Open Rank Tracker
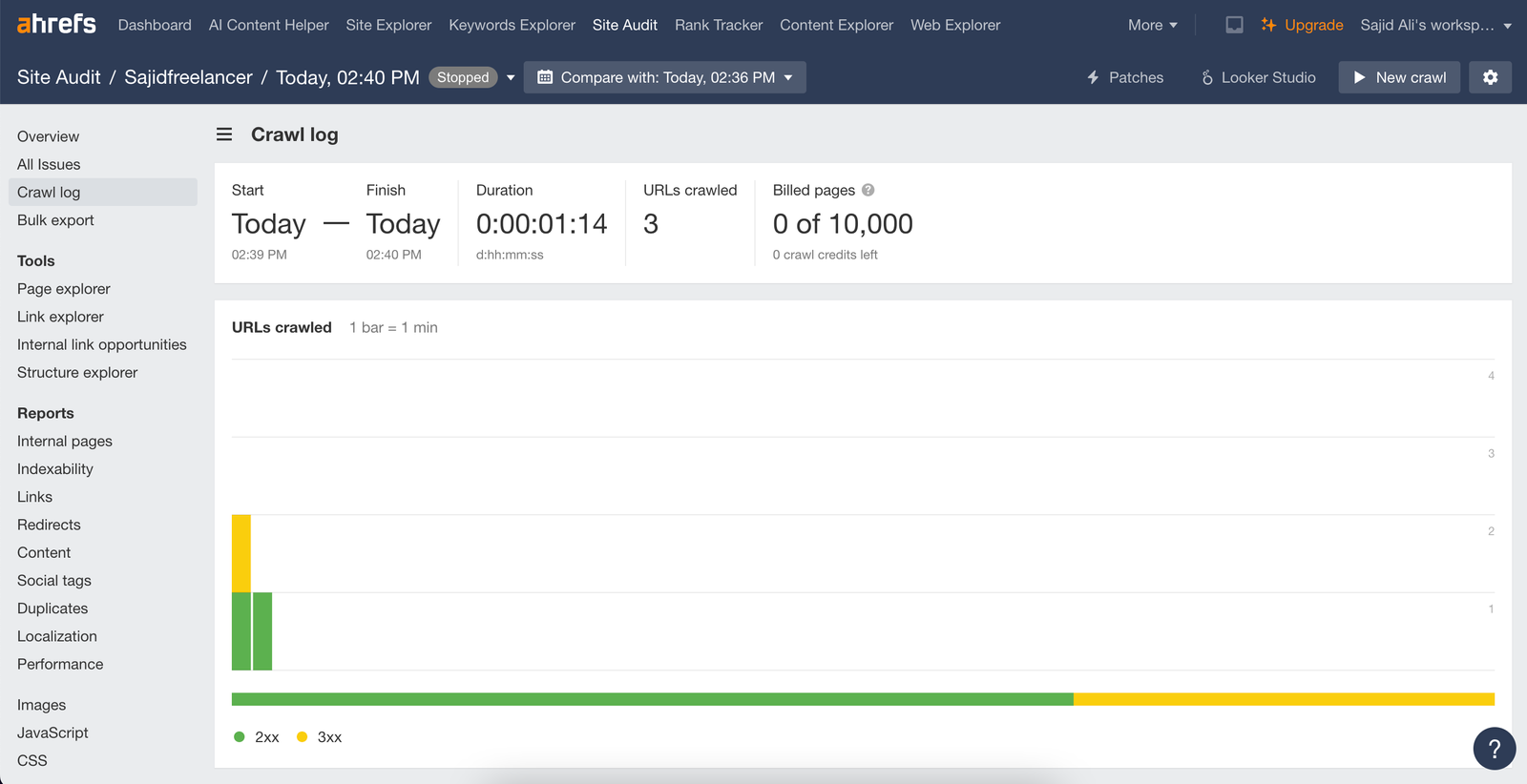 pos(719,25)
